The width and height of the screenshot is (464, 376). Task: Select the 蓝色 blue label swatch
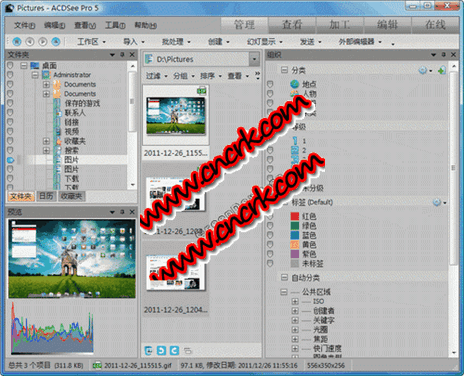[295, 235]
